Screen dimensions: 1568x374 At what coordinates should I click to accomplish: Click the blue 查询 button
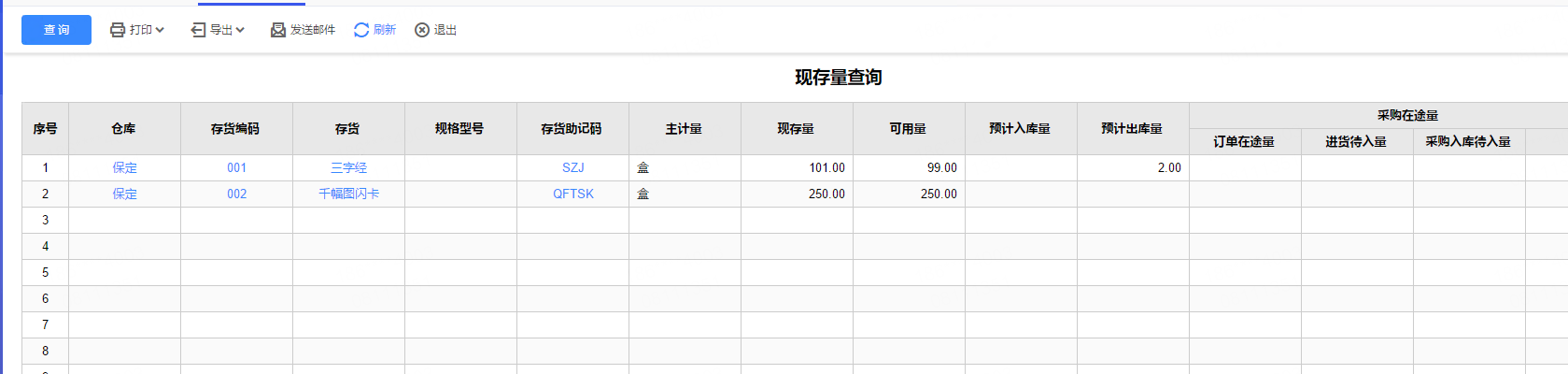tap(56, 30)
